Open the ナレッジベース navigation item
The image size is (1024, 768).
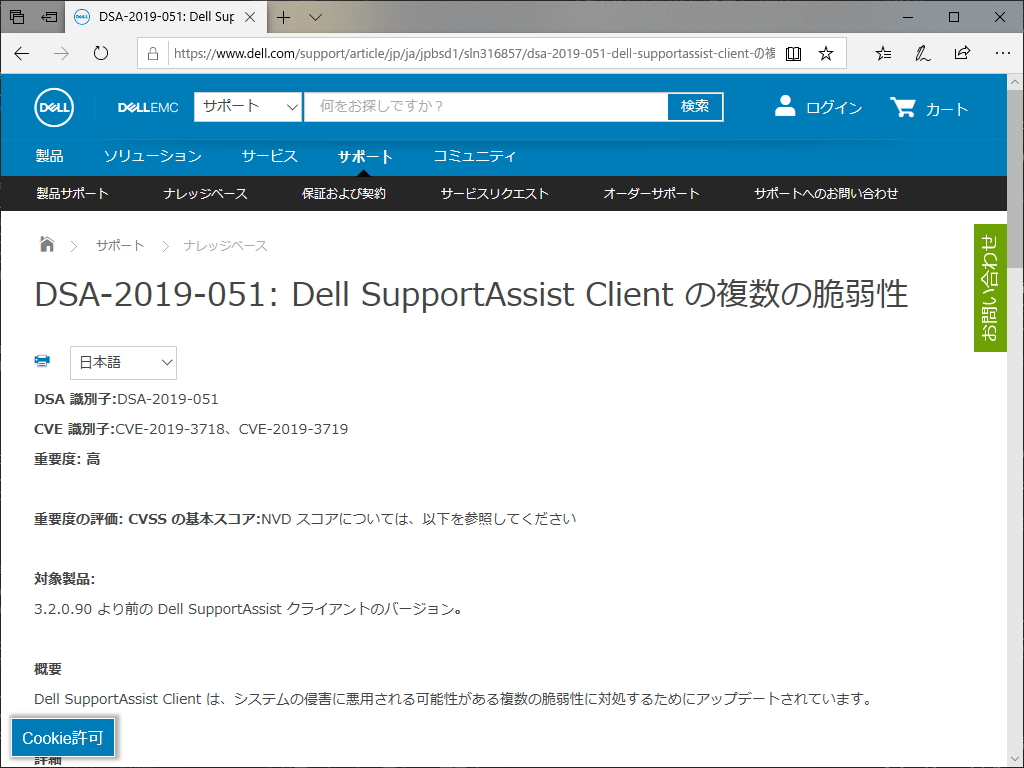coord(204,194)
